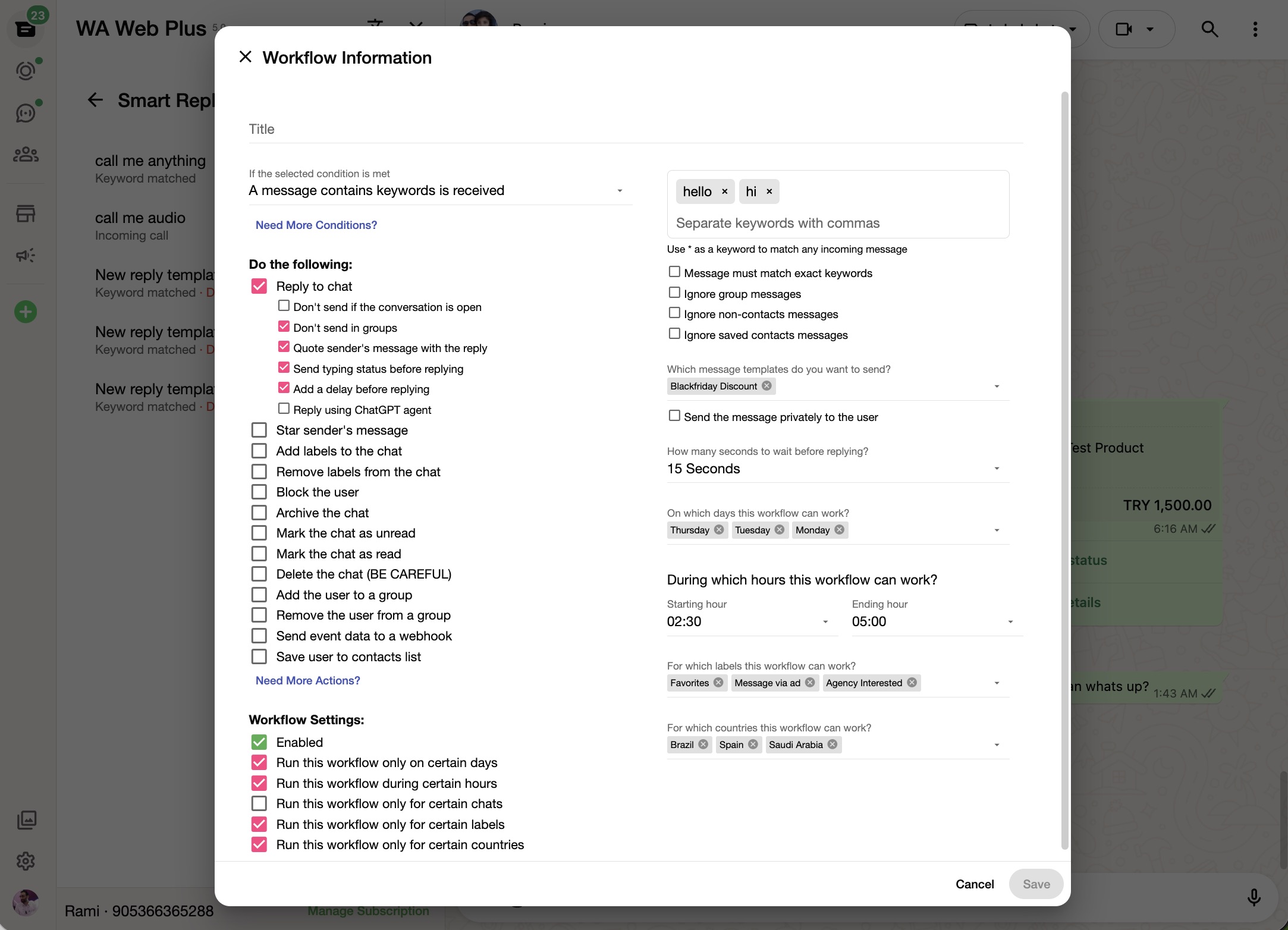Viewport: 1288px width, 930px height.
Task: Remove the hello keyword tag
Action: click(724, 191)
